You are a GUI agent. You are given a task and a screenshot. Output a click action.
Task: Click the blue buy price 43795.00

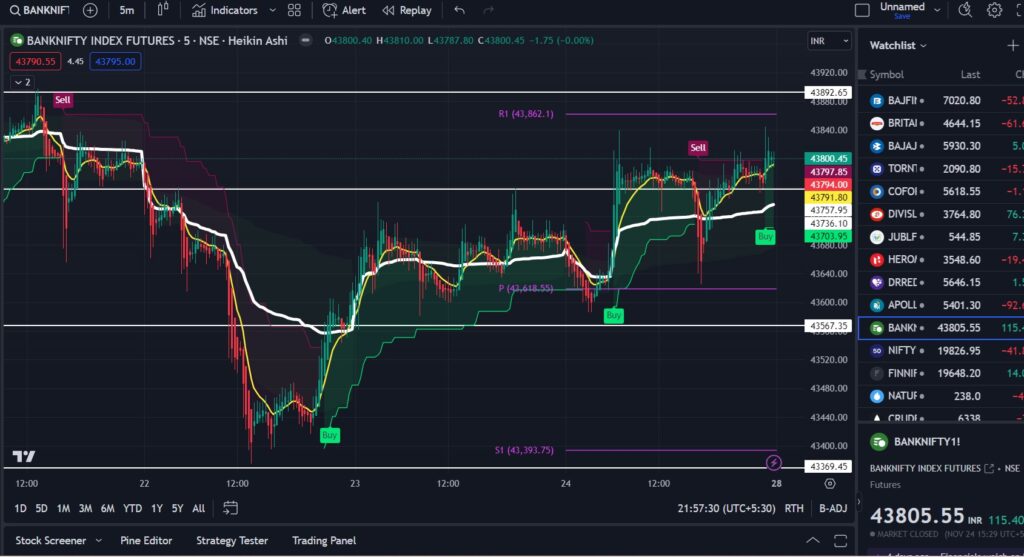tap(115, 61)
